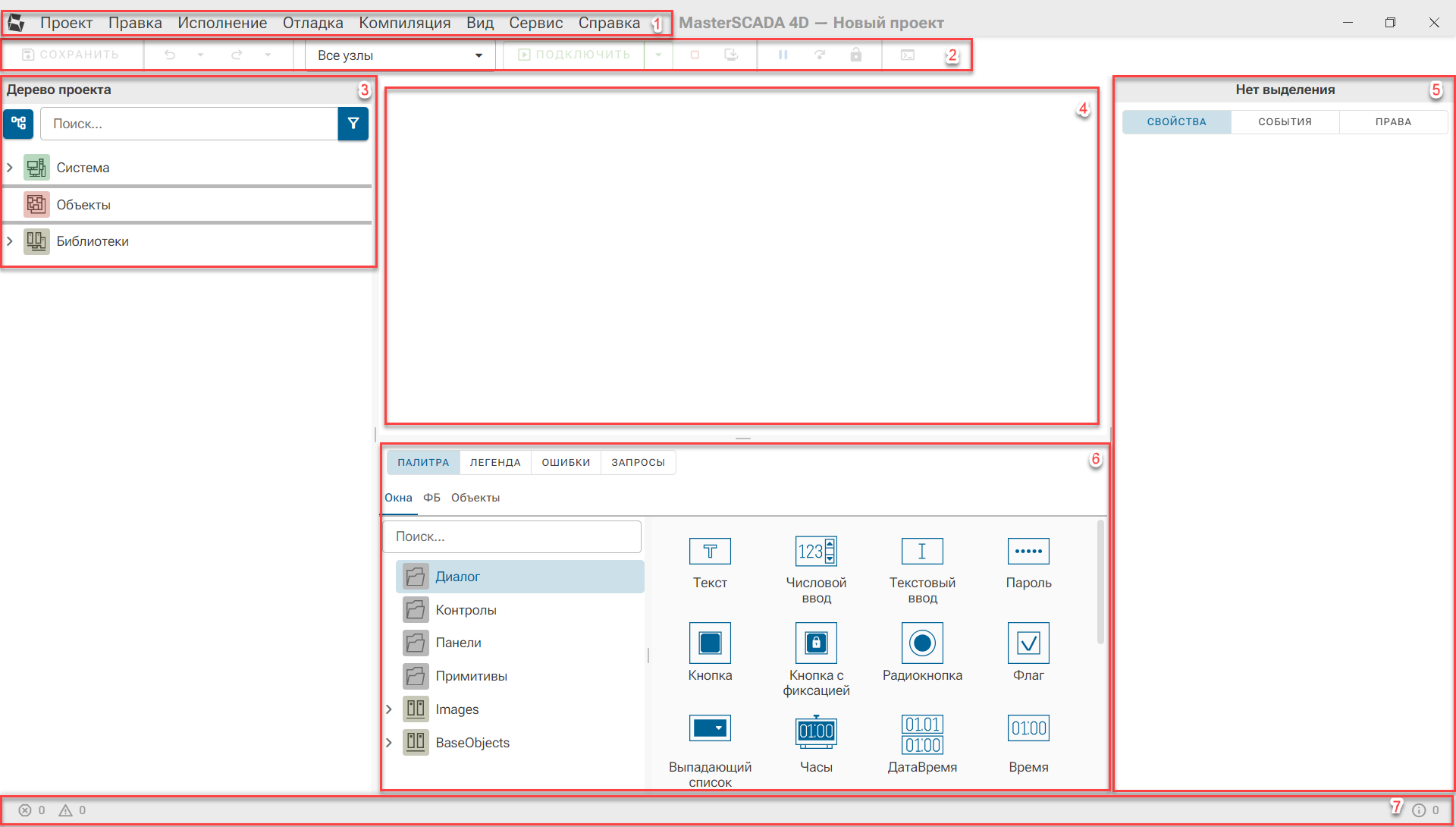
Task: Click the Подключить button
Action: point(574,55)
